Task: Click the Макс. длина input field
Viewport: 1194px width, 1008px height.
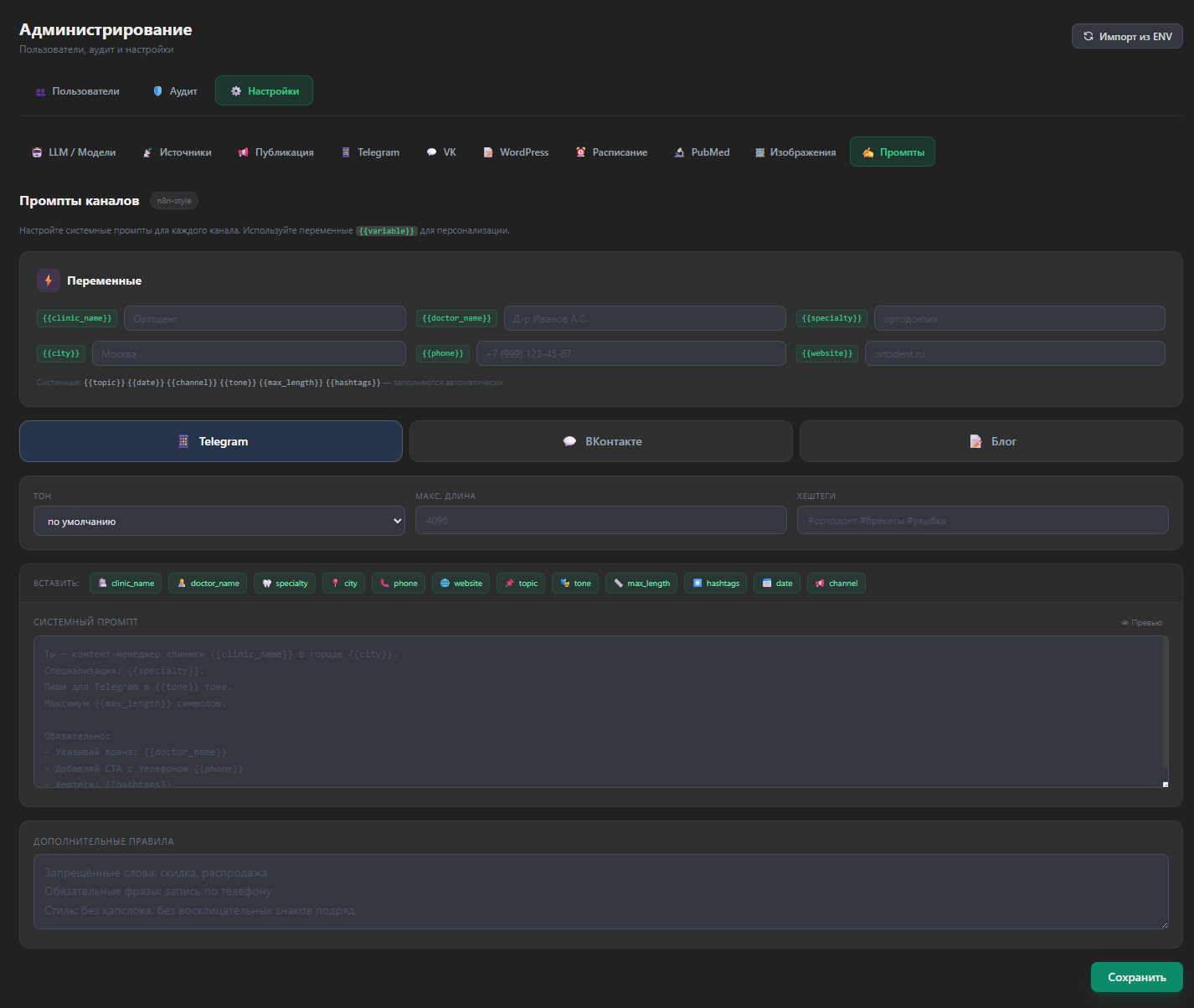Action: point(600,521)
